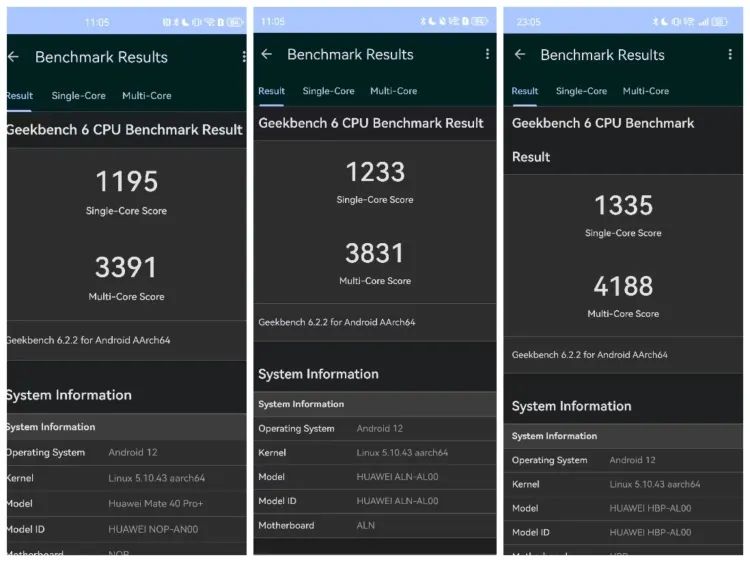Tap the 4188 Multi-Core Score value
Screen dimensions: 750x562
pyautogui.click(x=623, y=286)
